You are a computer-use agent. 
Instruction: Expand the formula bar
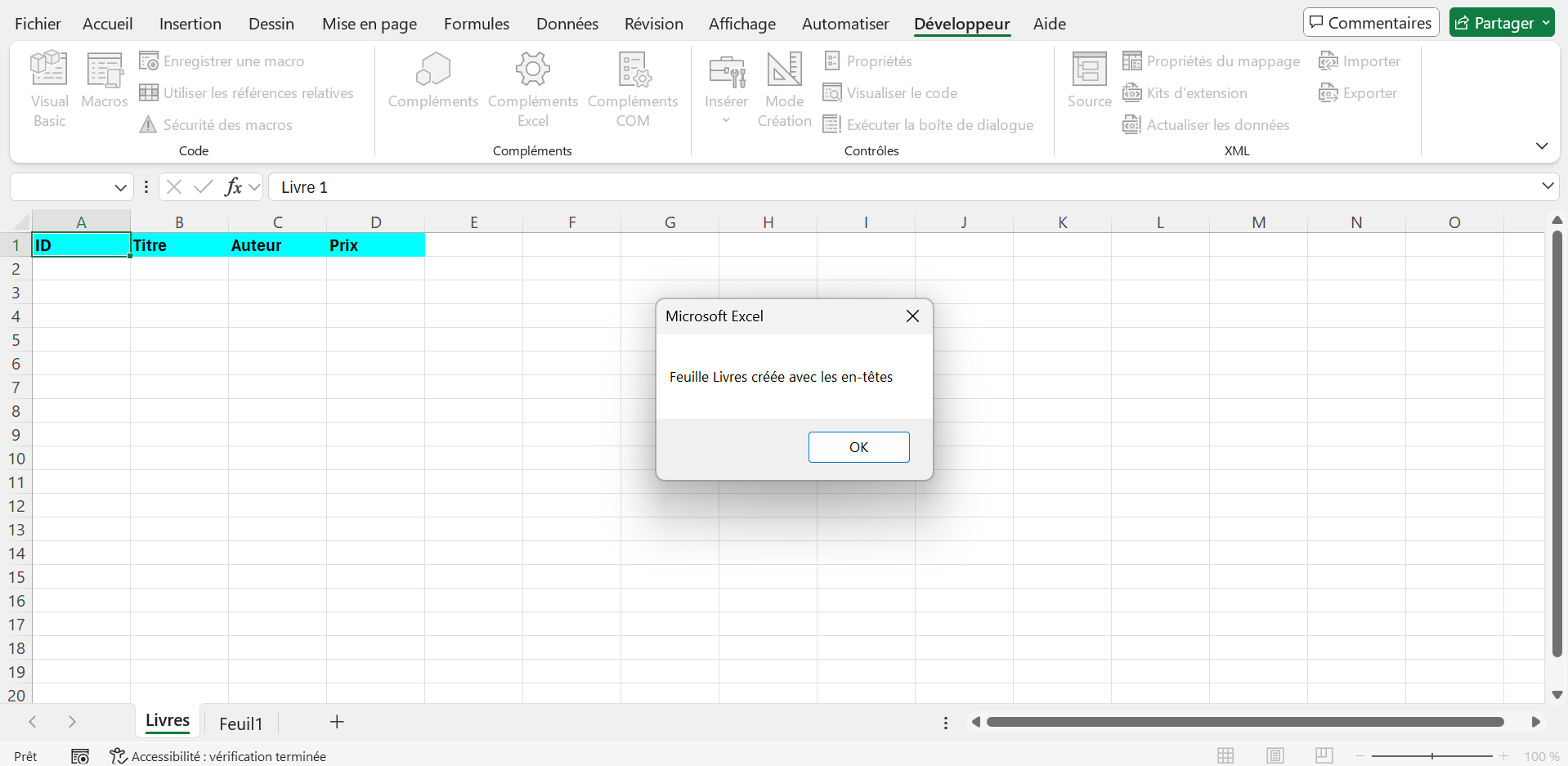click(x=1548, y=186)
